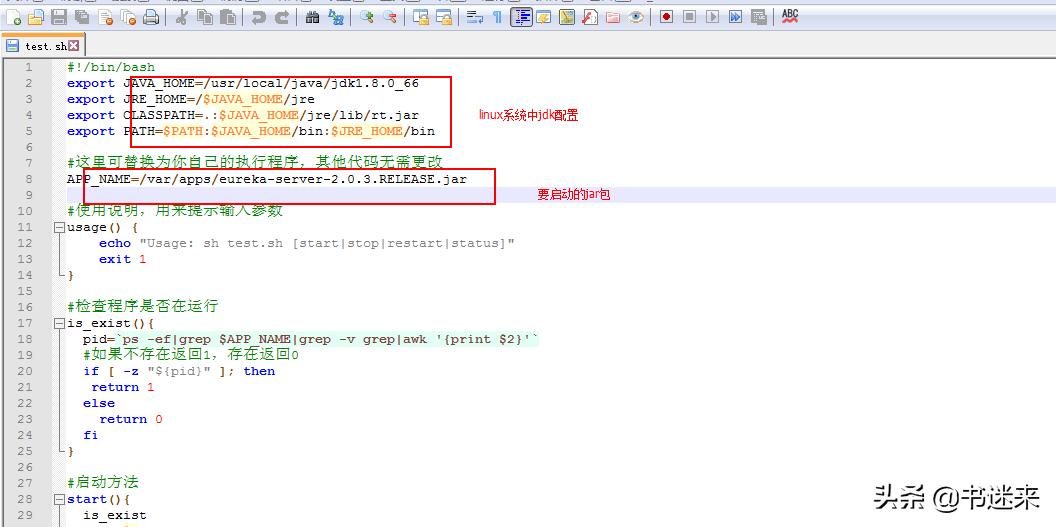Viewport: 1056px width, 527px height.
Task: Click the Save All icon
Action: coord(82,17)
